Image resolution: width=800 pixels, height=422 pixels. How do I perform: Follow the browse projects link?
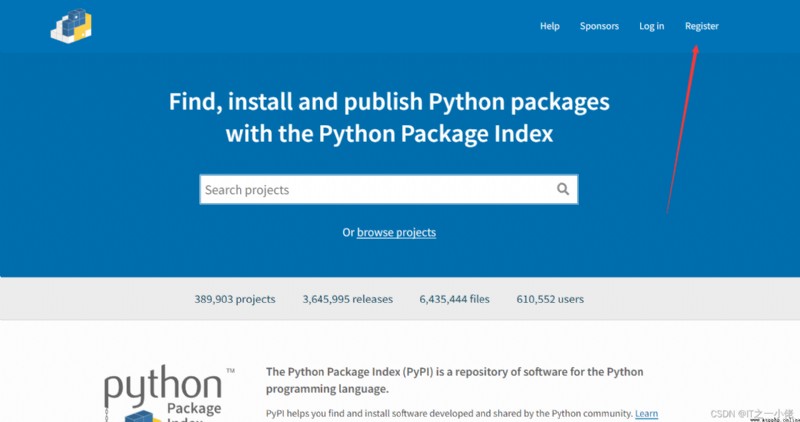click(396, 233)
